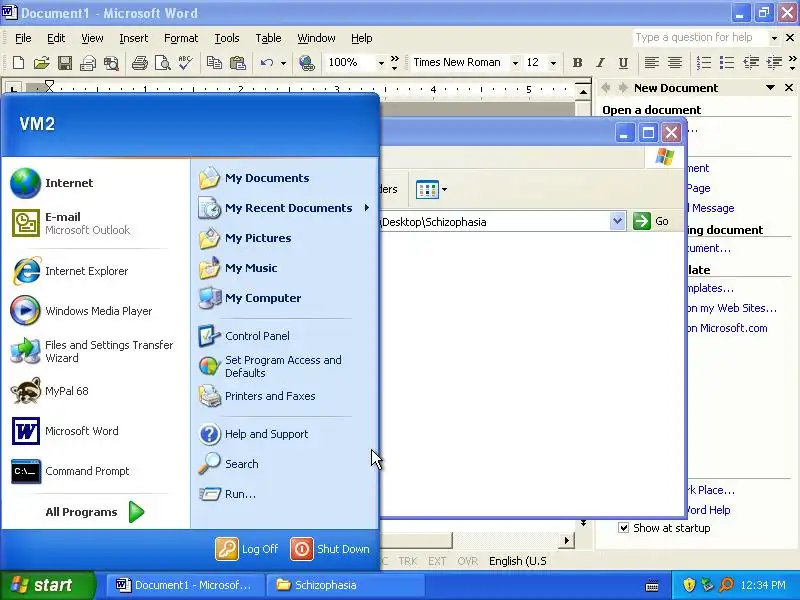Center text using the Word toolbar
The width and height of the screenshot is (800, 600).
[x=674, y=63]
